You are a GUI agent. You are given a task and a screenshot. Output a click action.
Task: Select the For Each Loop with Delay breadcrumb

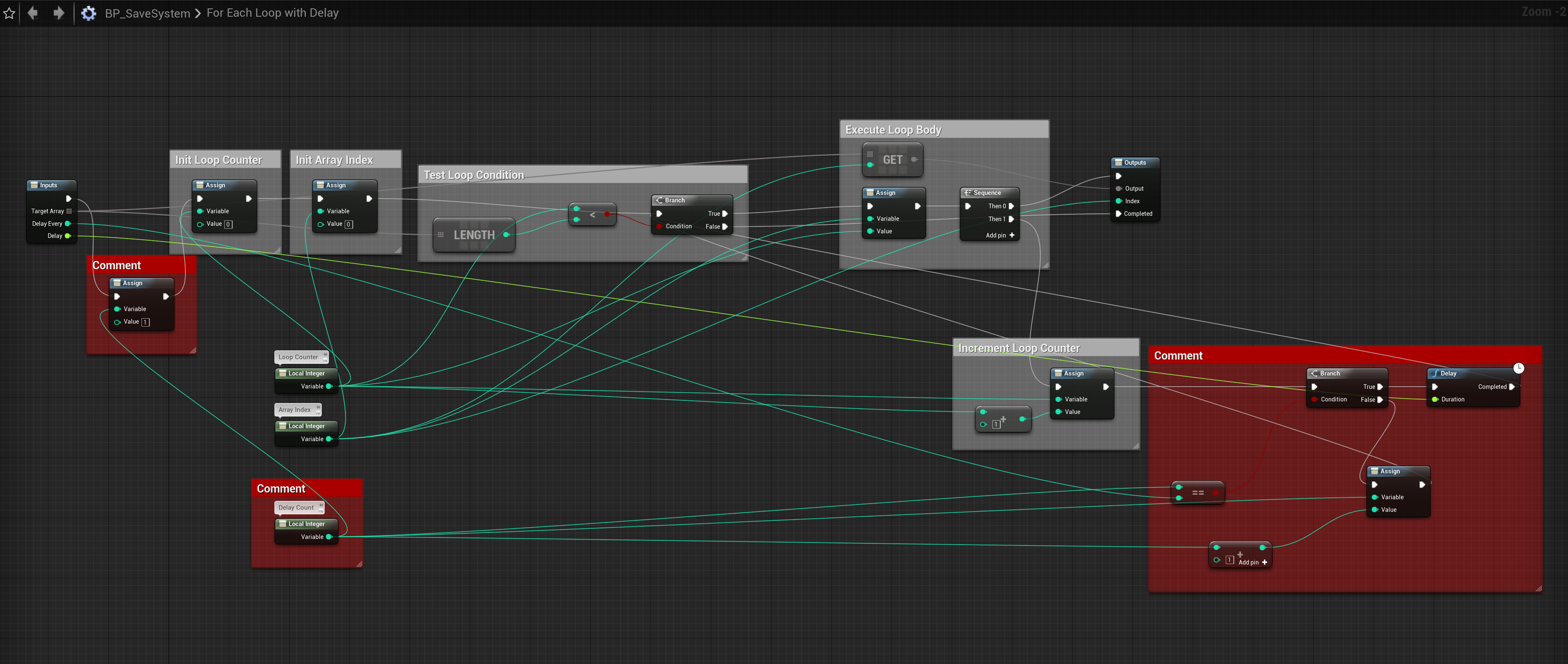coord(272,13)
